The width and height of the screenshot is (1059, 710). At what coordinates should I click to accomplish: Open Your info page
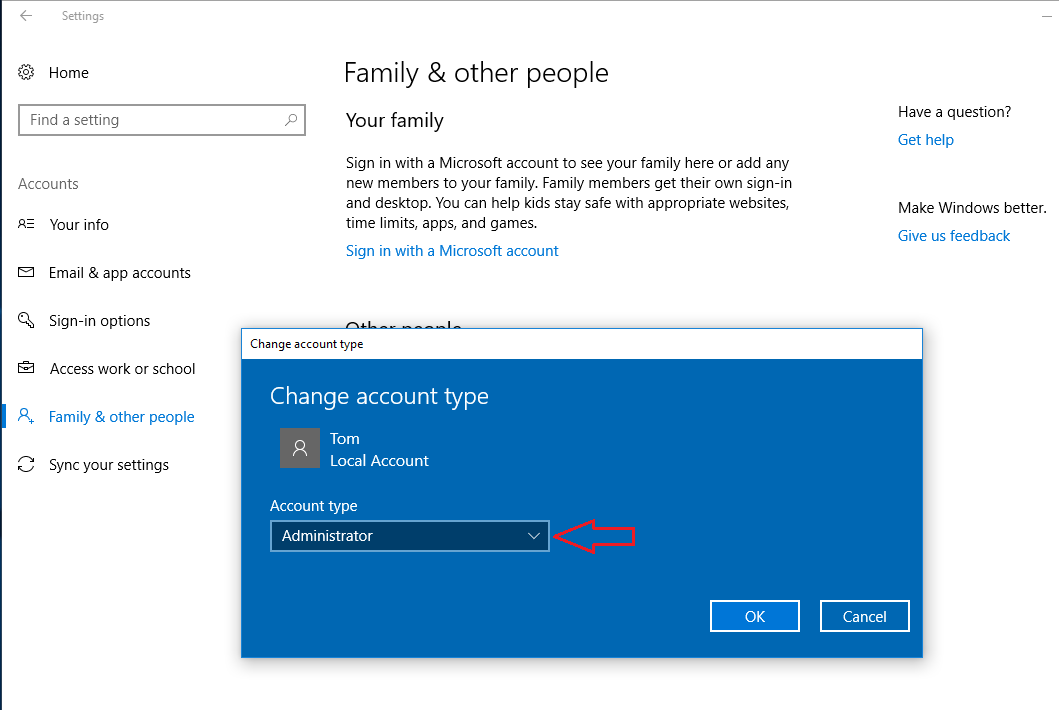coord(79,224)
